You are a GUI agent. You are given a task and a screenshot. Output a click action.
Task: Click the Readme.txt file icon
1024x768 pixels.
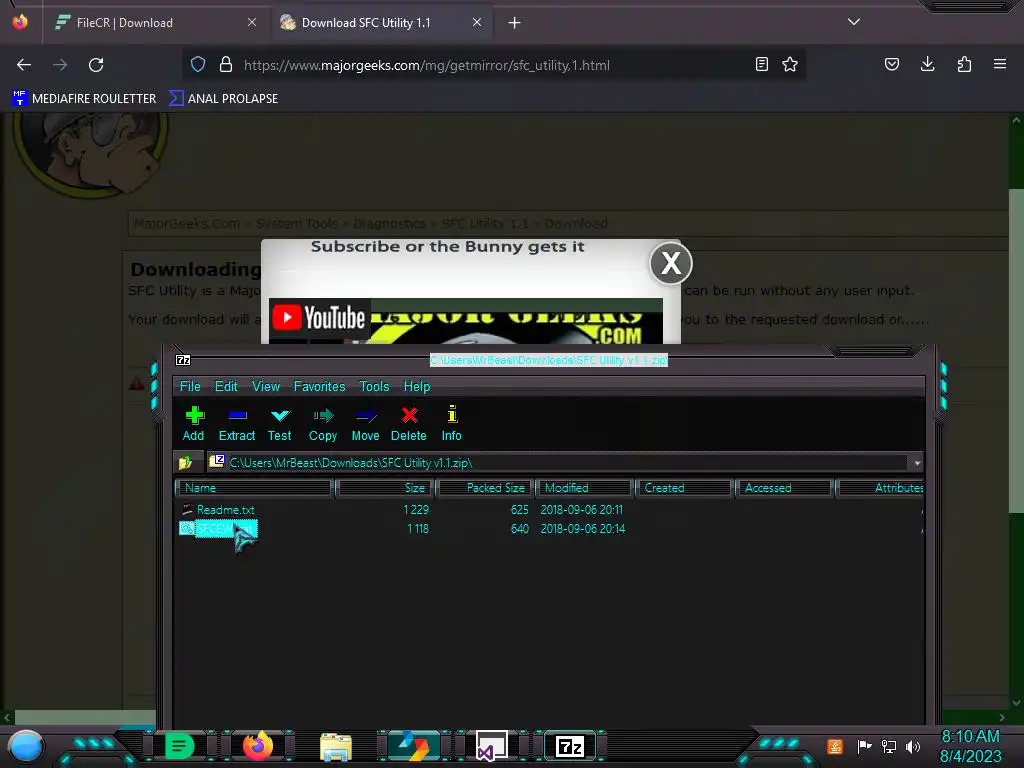[187, 509]
